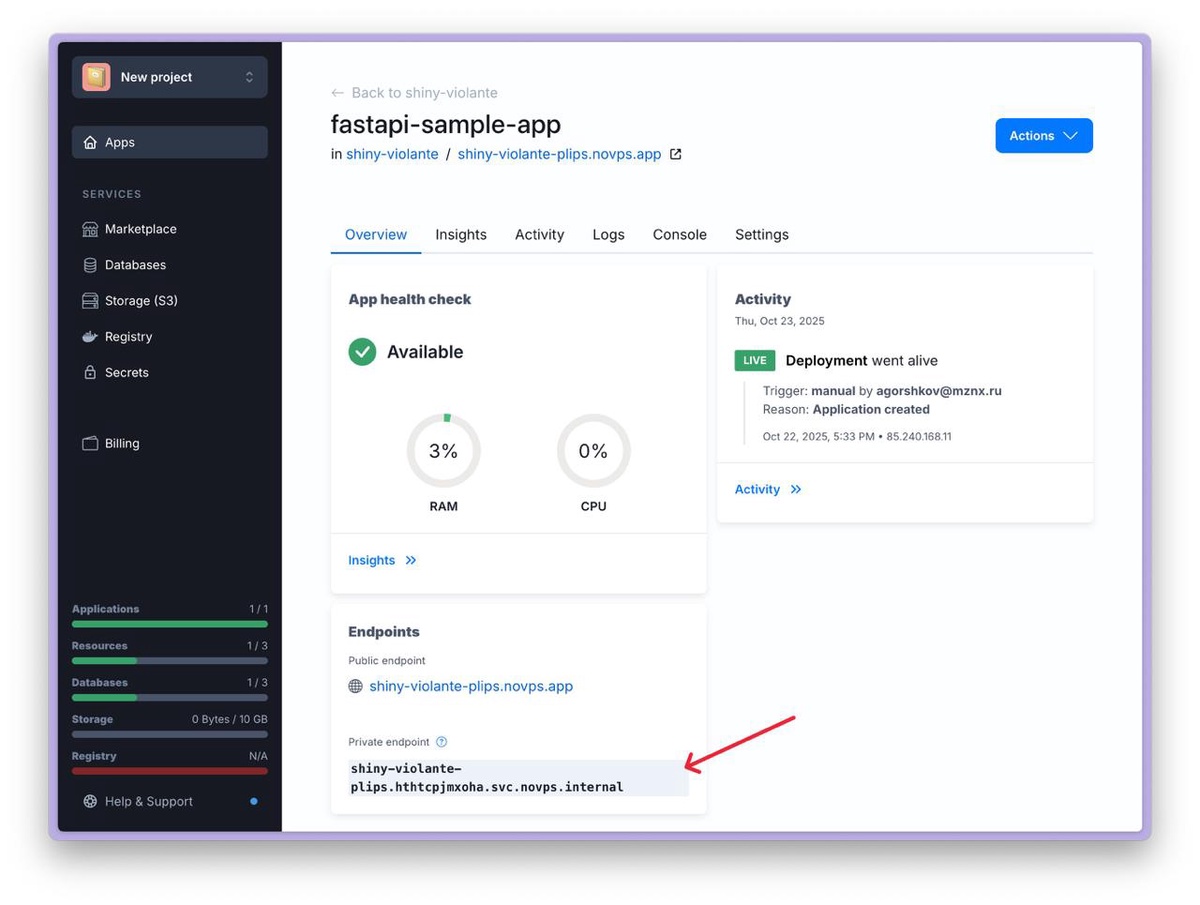Image resolution: width=1200 pixels, height=905 pixels.
Task: Expand the Actions dropdown button
Action: point(1043,136)
